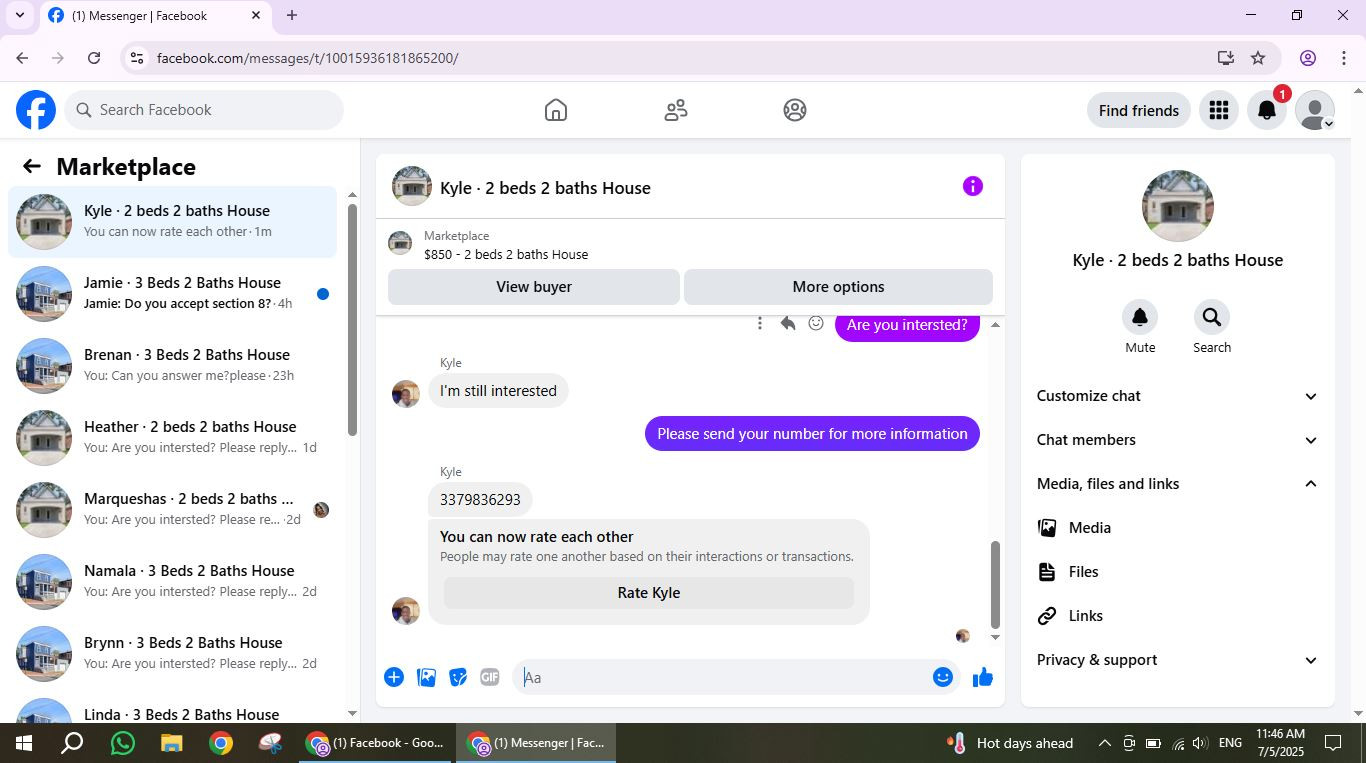The image size is (1366, 763).
Task: Open Brynn 3 Beds 2 Baths conversation
Action: pos(172,653)
